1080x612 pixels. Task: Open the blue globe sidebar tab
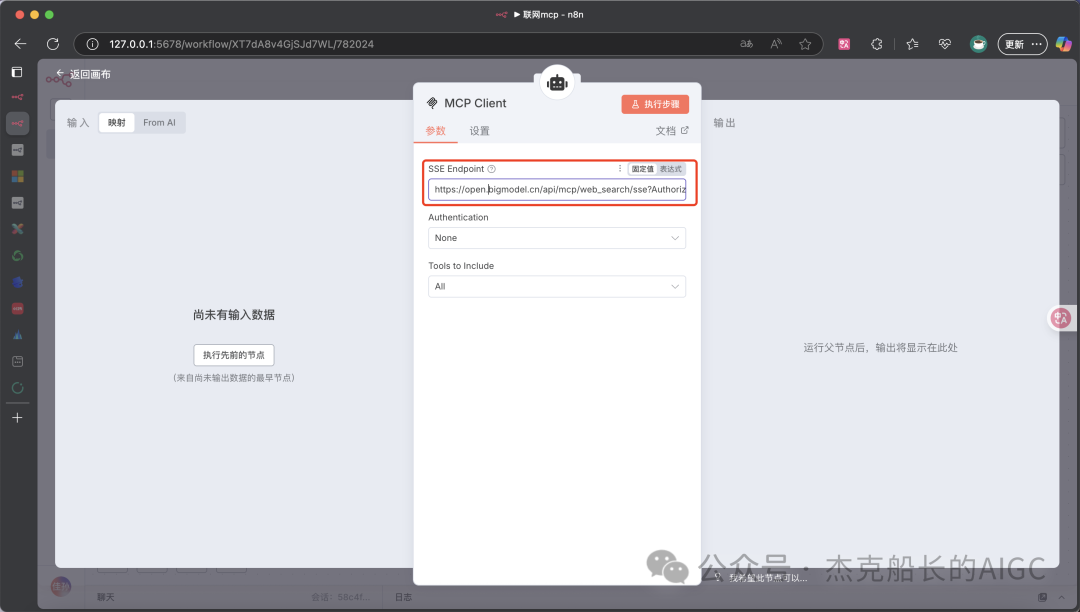pyautogui.click(x=17, y=282)
